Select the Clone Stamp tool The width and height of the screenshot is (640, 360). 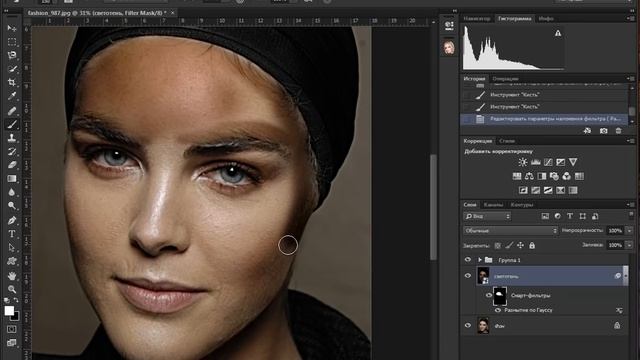tap(12, 138)
